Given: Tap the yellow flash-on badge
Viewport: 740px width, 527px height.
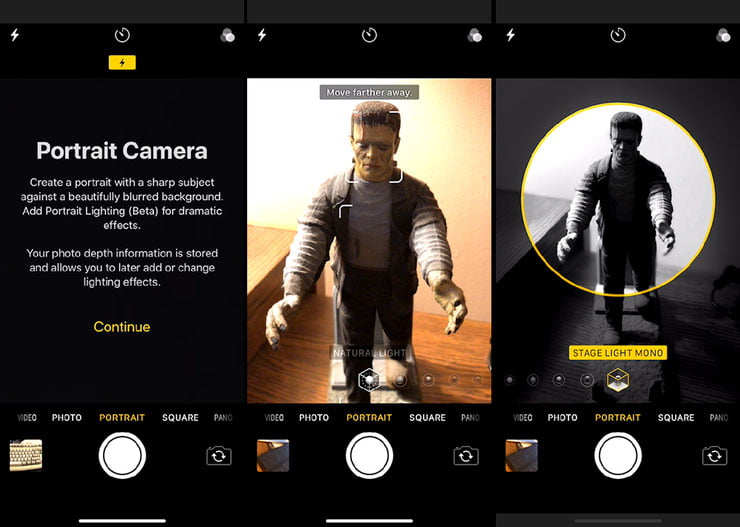Looking at the screenshot, I should 122,62.
